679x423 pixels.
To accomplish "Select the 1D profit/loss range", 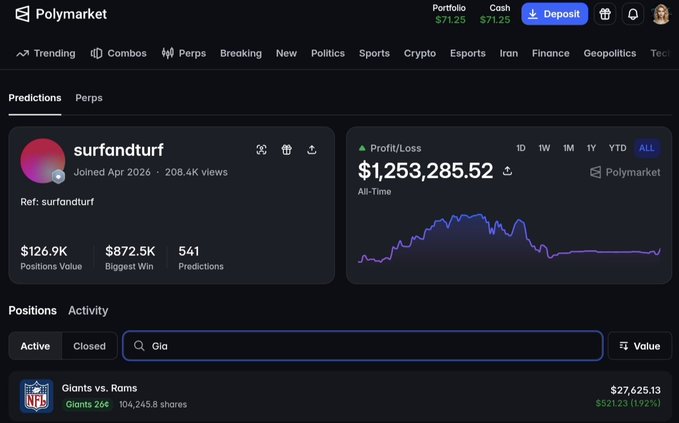I will click(x=521, y=148).
